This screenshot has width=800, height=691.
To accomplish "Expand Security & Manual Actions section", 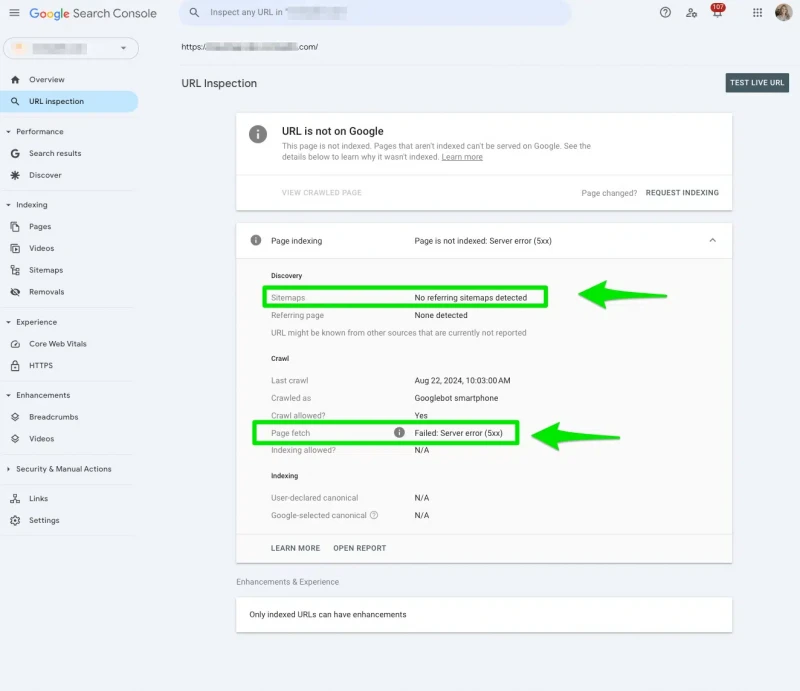I will coord(8,469).
